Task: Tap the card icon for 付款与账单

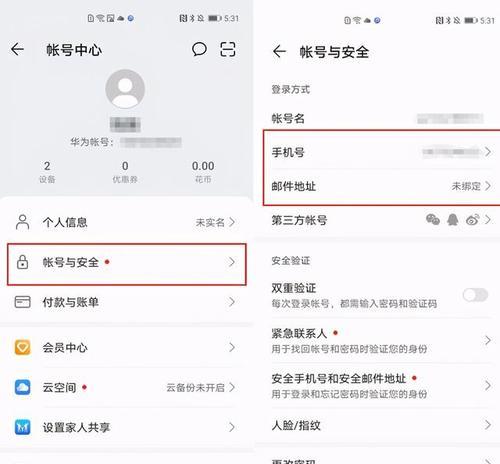Action: pos(23,302)
